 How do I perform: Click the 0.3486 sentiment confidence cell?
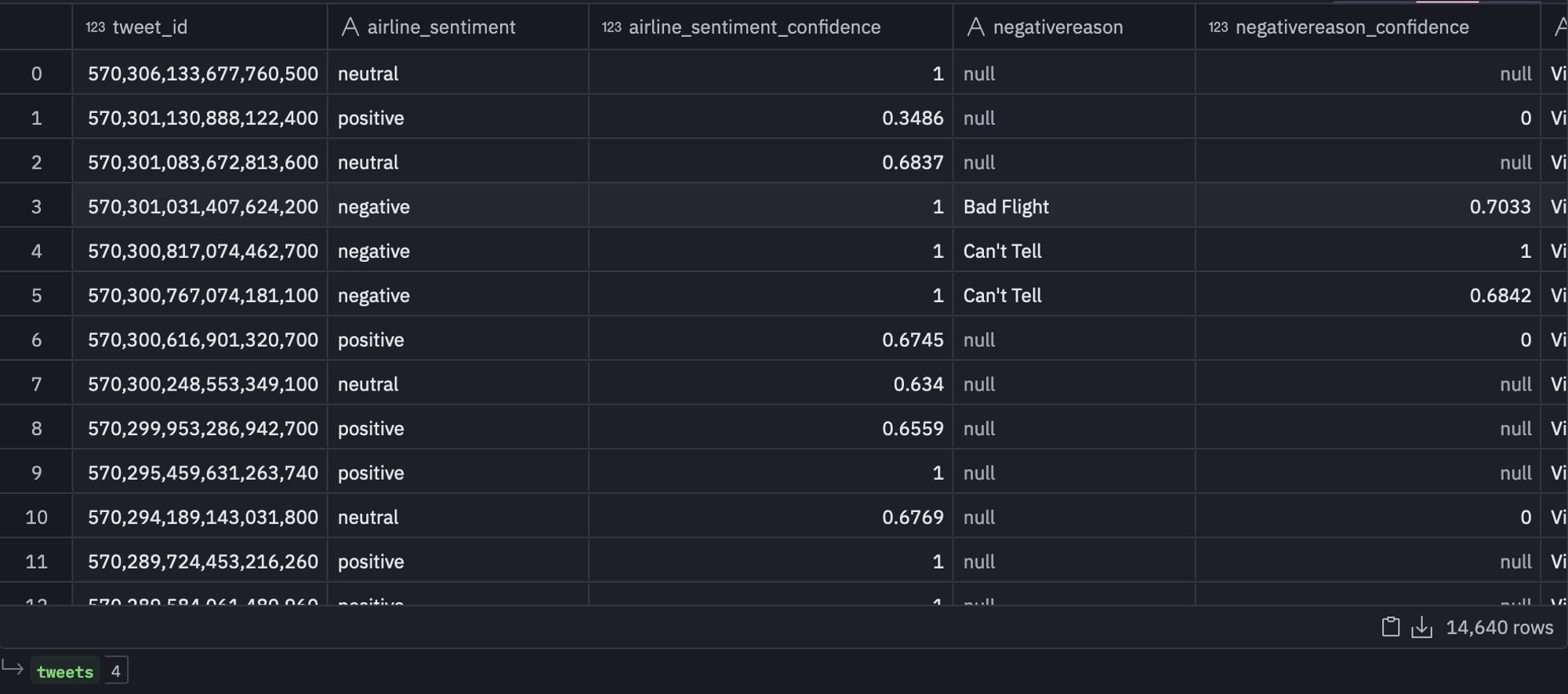[x=913, y=118]
